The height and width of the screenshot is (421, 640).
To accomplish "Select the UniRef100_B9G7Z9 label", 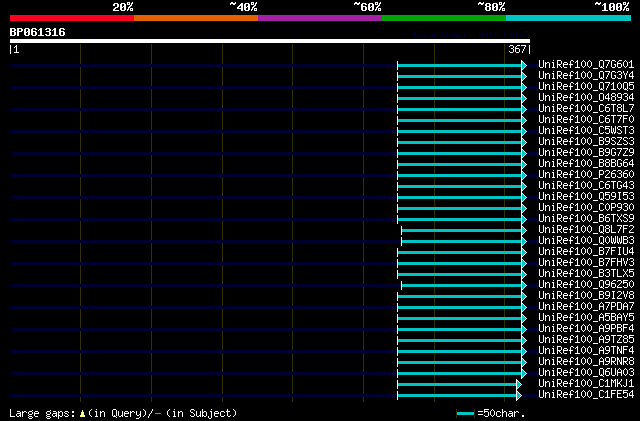I will click(586, 152).
